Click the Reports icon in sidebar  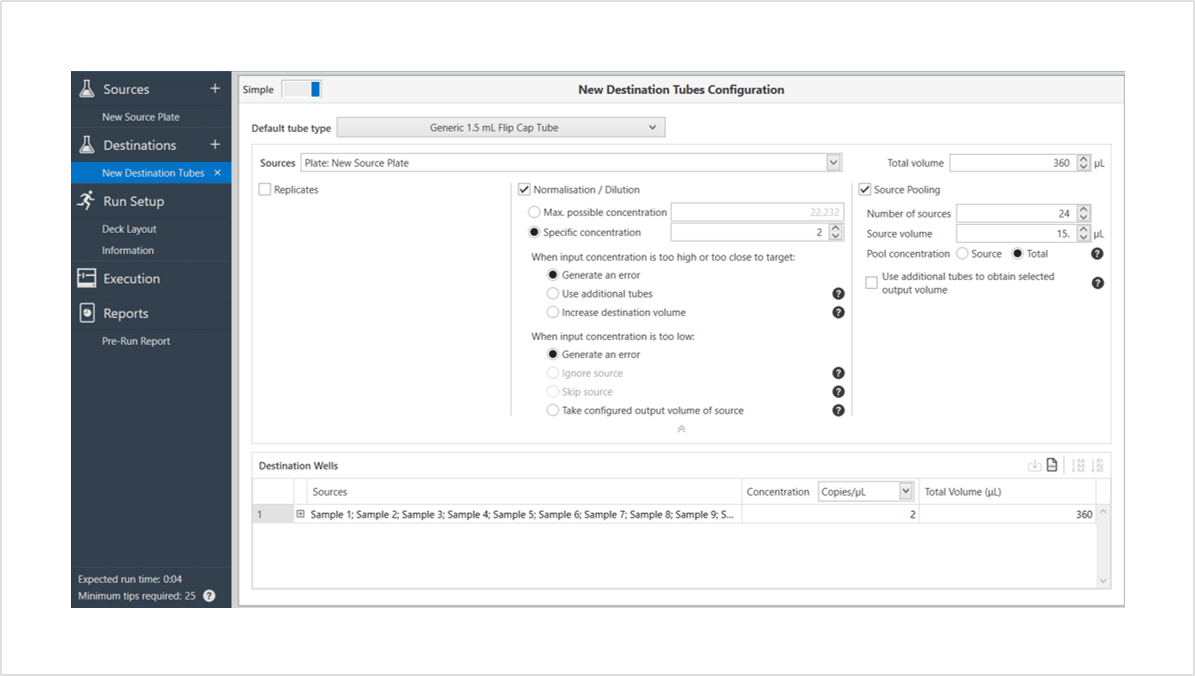pyautogui.click(x=87, y=313)
